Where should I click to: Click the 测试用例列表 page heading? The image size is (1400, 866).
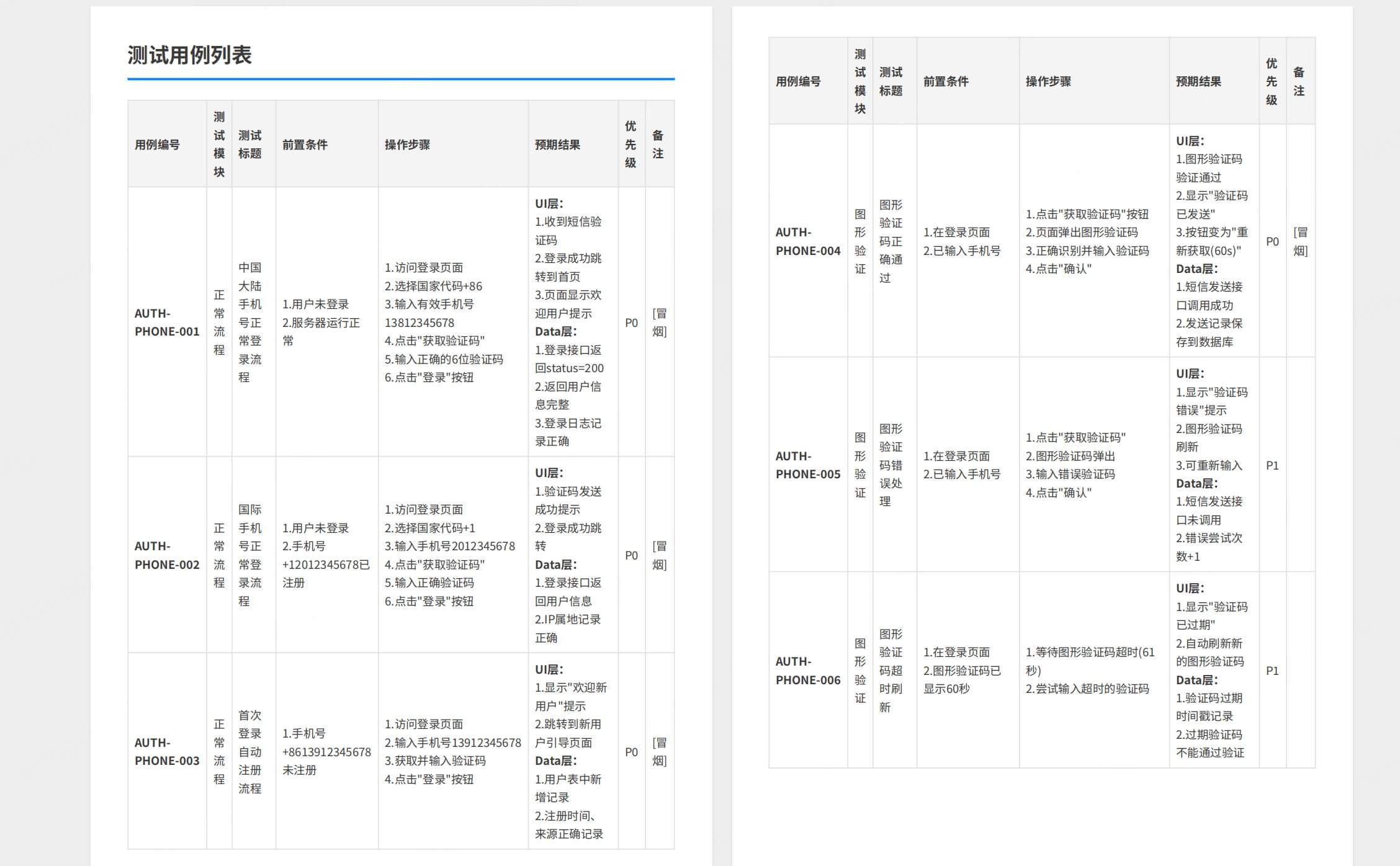tap(189, 55)
